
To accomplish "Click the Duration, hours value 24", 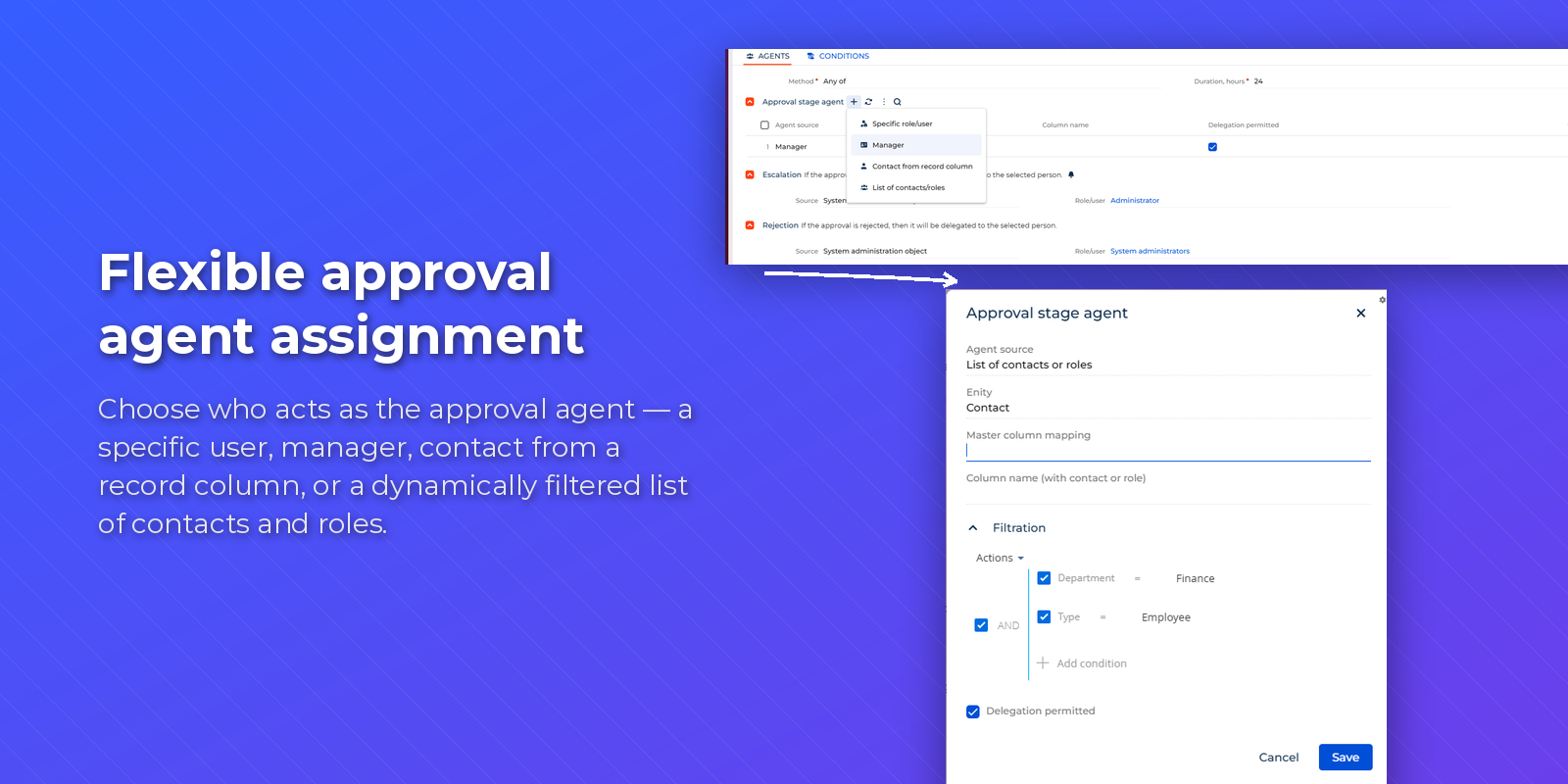I will 1258,81.
